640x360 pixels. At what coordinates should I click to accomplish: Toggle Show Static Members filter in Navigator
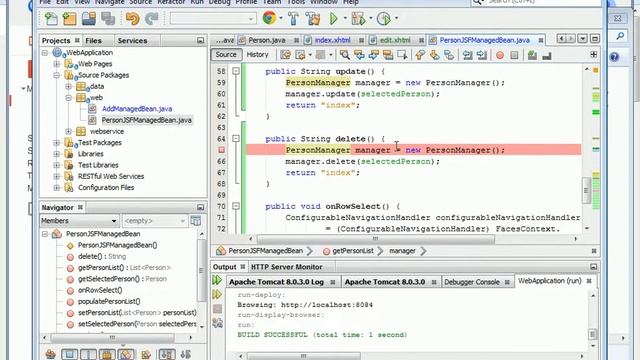click(88, 354)
